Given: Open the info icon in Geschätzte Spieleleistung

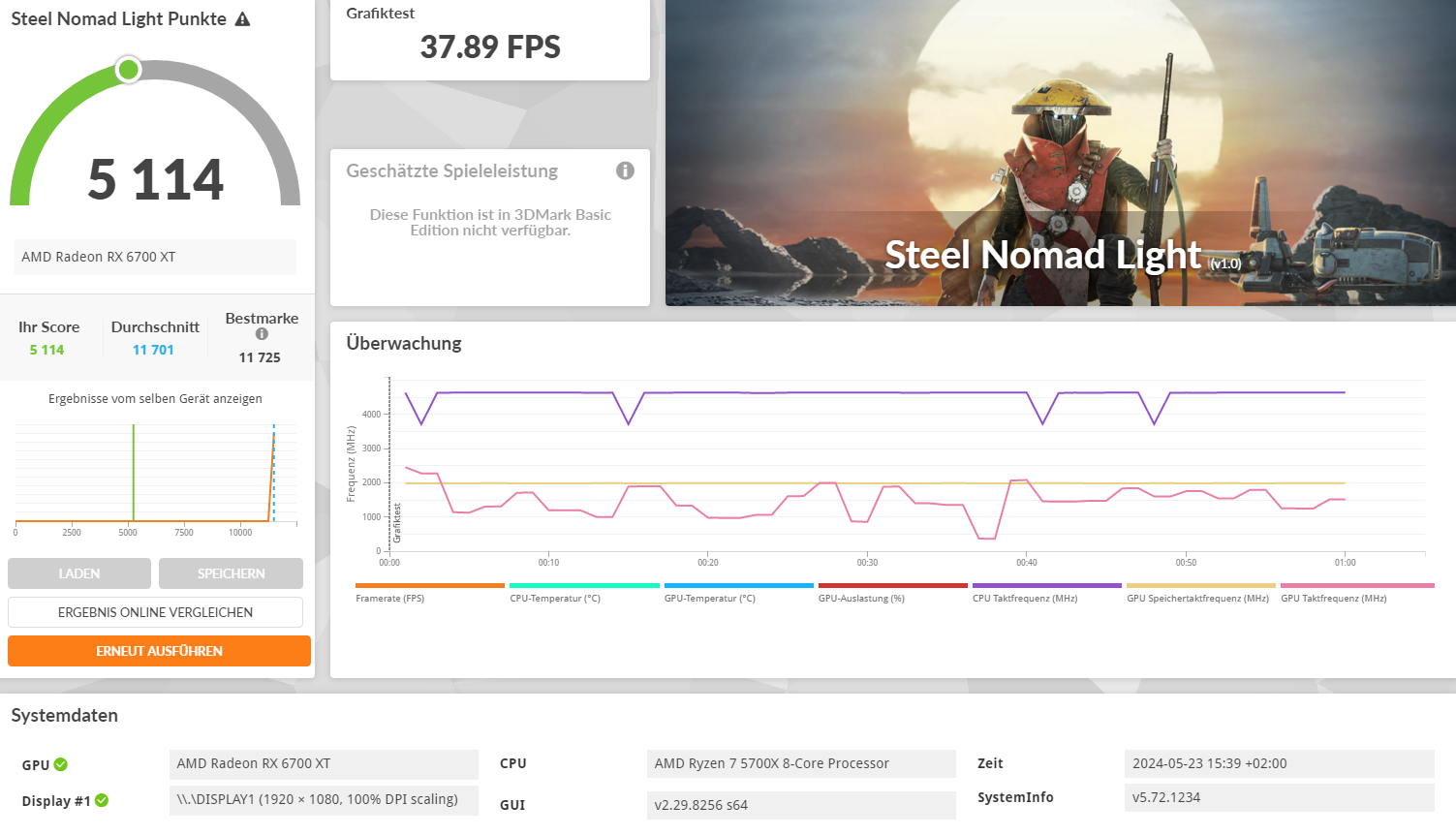Looking at the screenshot, I should click(625, 170).
